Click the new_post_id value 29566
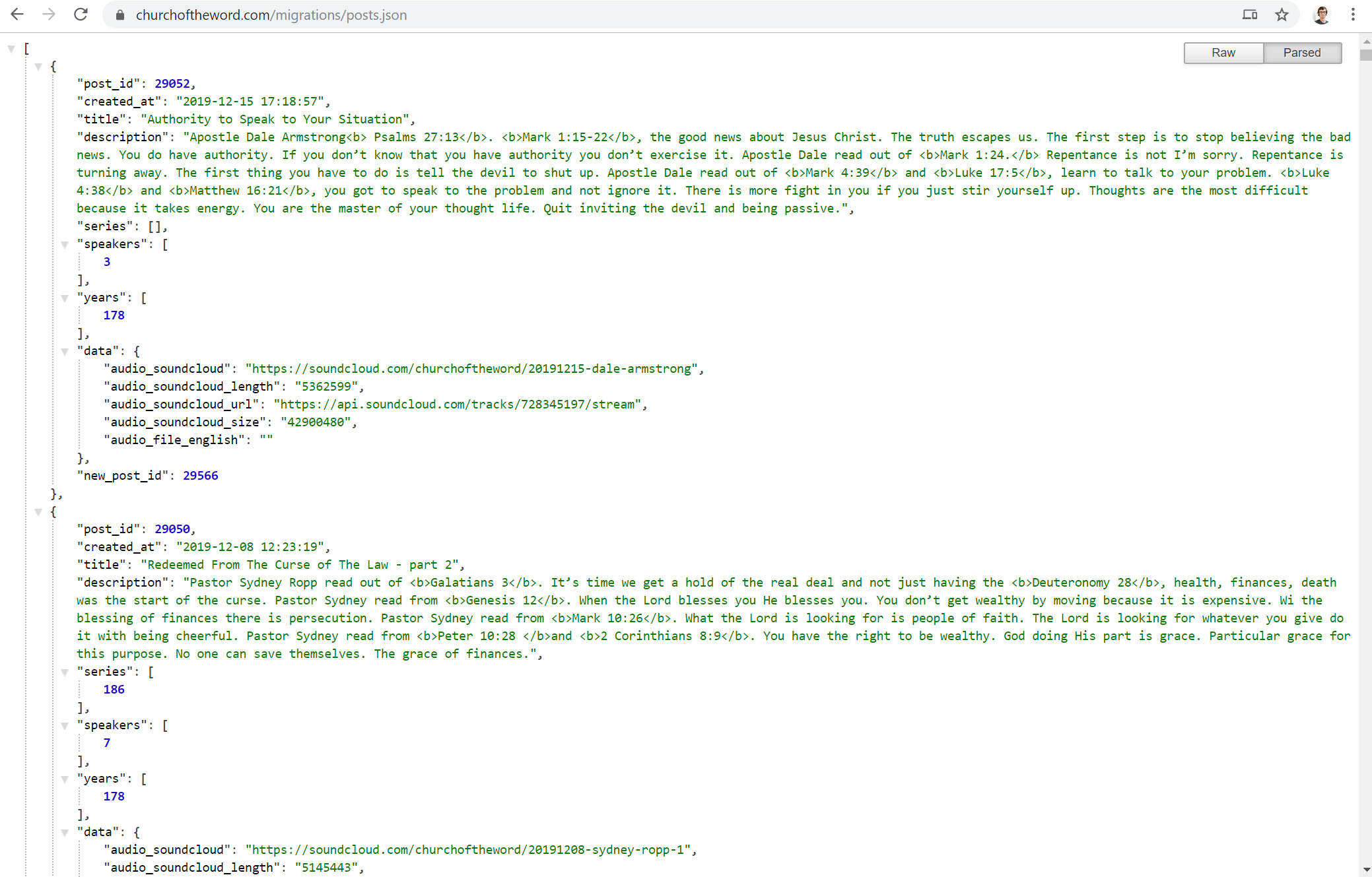Viewport: 1372px width, 877px height. (x=201, y=476)
